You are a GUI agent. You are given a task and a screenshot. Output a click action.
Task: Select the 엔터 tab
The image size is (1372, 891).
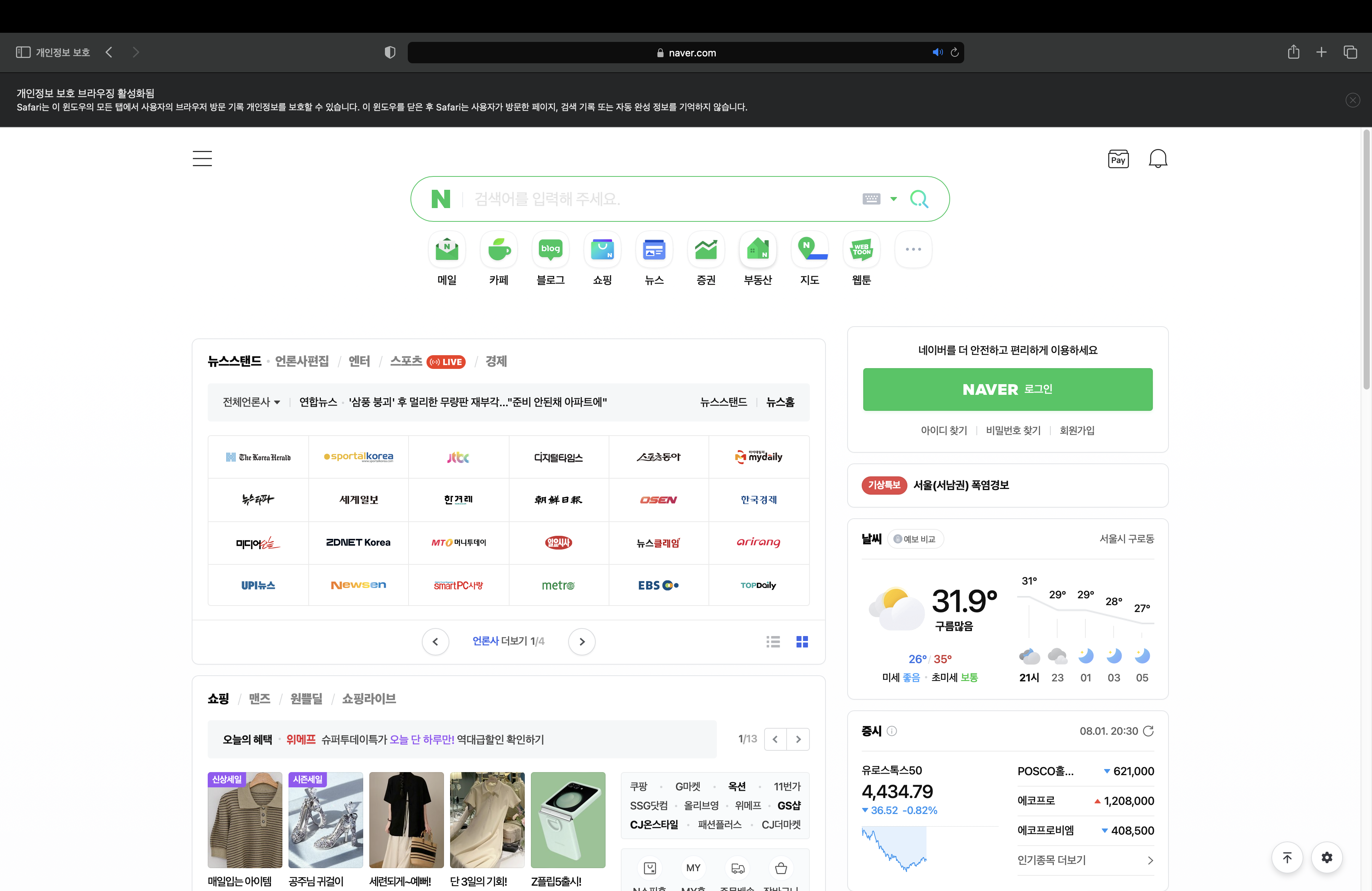359,361
